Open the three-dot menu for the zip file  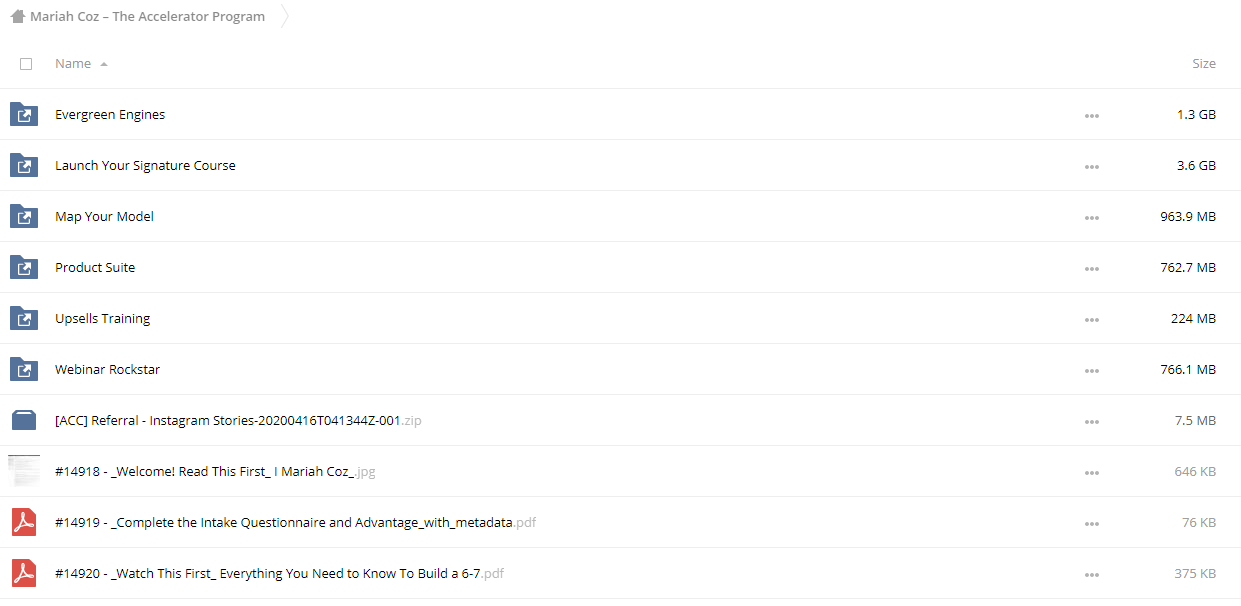pyautogui.click(x=1092, y=421)
